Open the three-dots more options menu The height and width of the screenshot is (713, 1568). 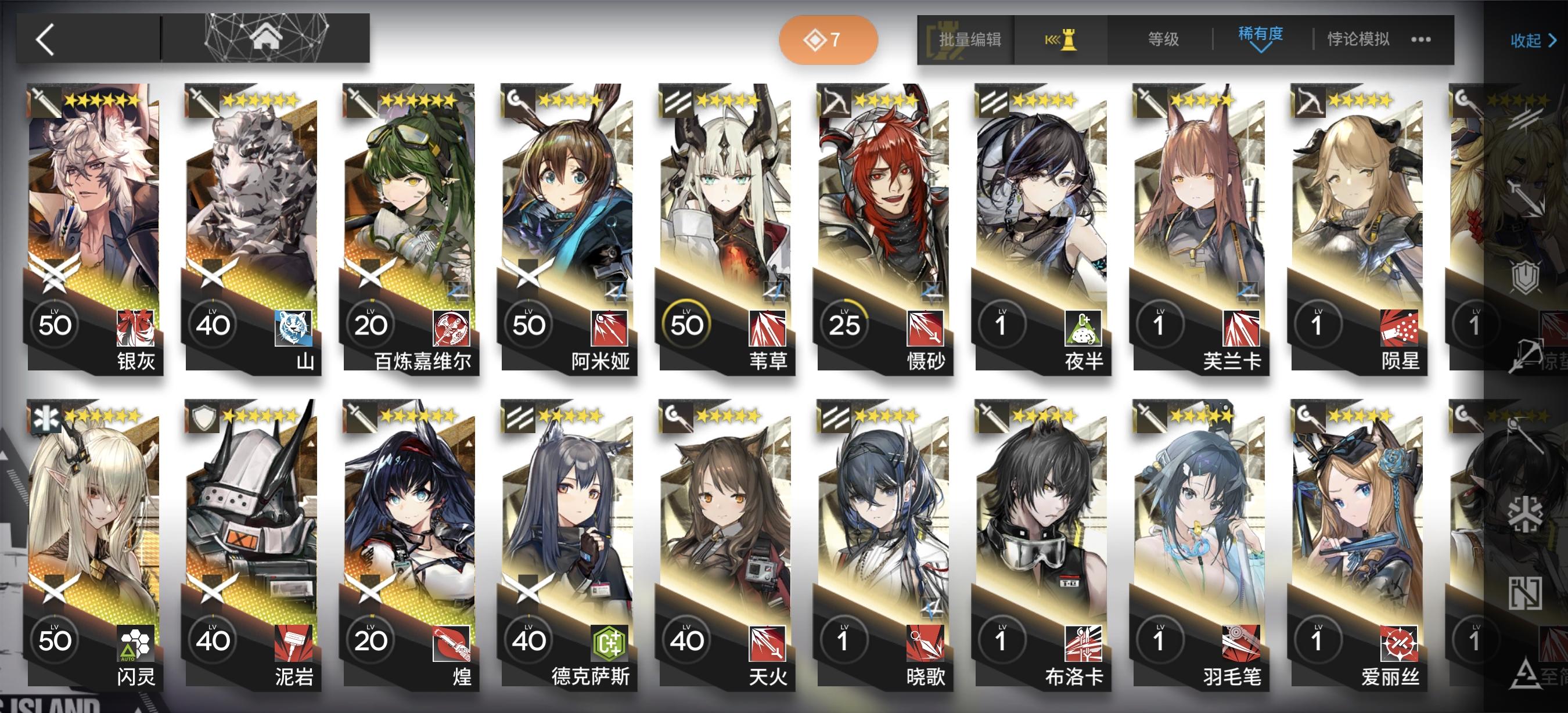click(x=1420, y=39)
